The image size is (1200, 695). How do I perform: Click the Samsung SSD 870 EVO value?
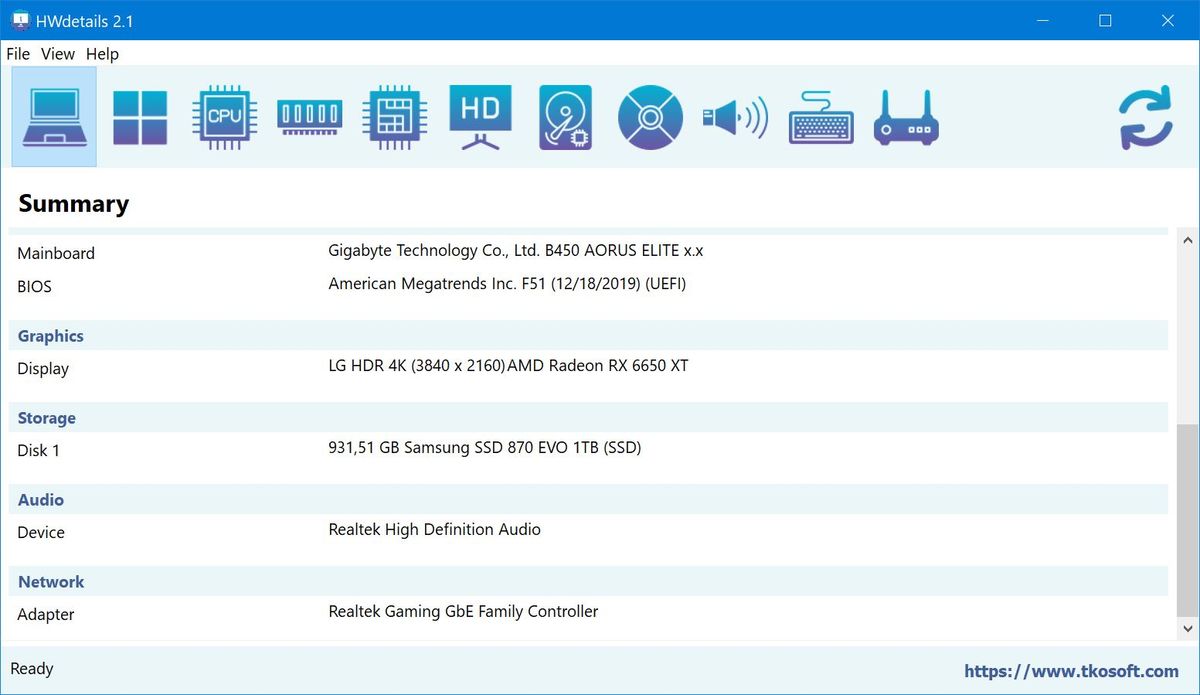point(485,448)
